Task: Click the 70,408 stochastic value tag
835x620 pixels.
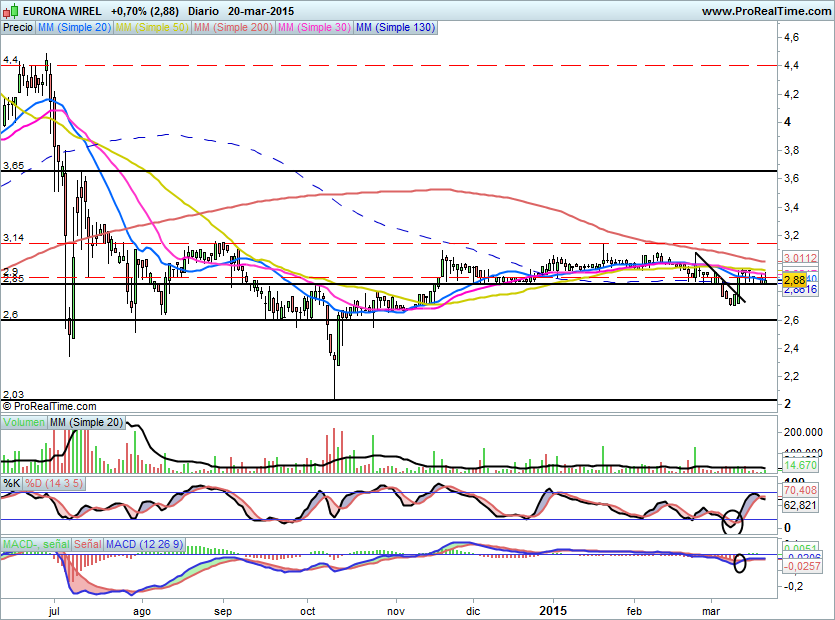Action: [x=800, y=490]
